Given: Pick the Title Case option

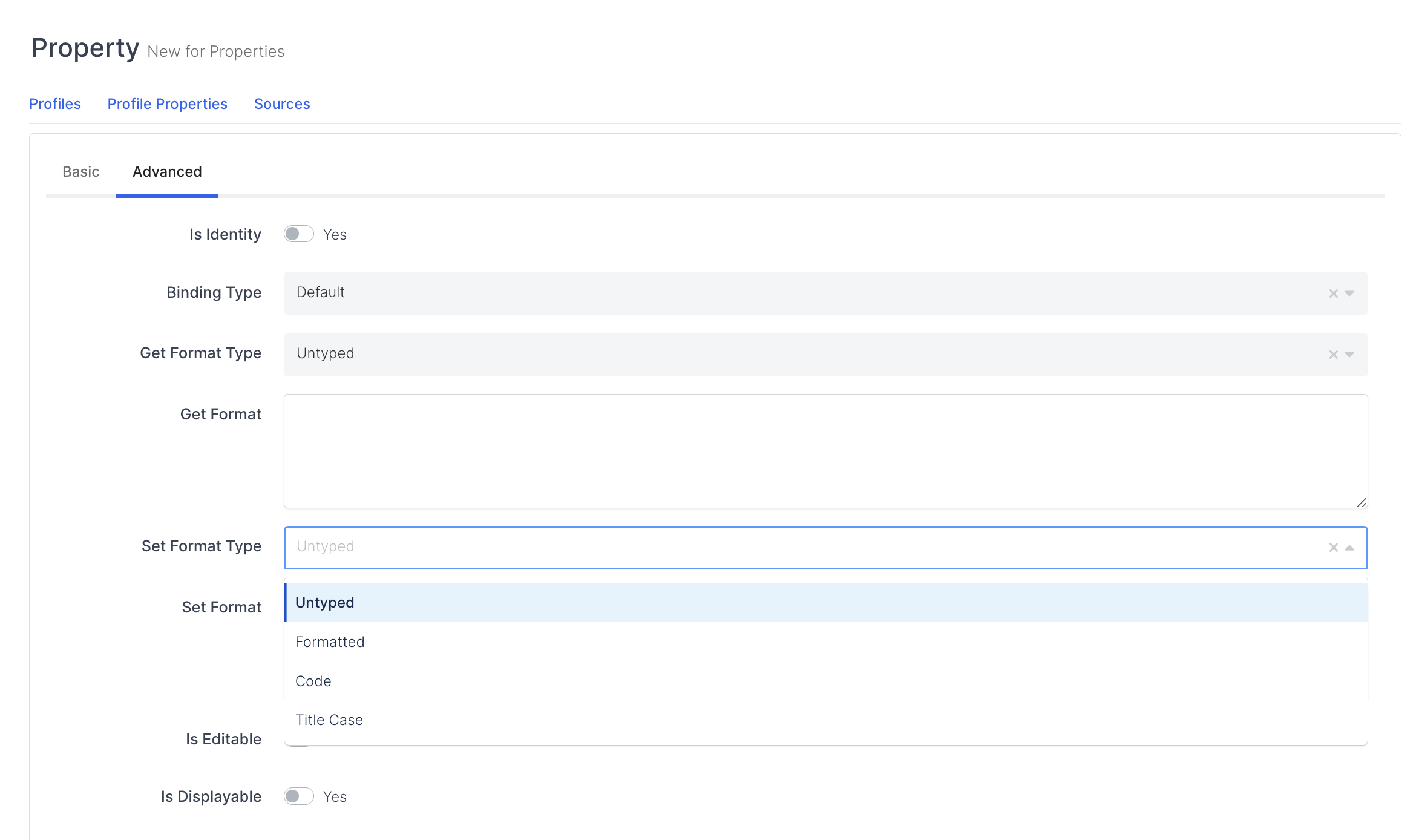Looking at the screenshot, I should (329, 720).
